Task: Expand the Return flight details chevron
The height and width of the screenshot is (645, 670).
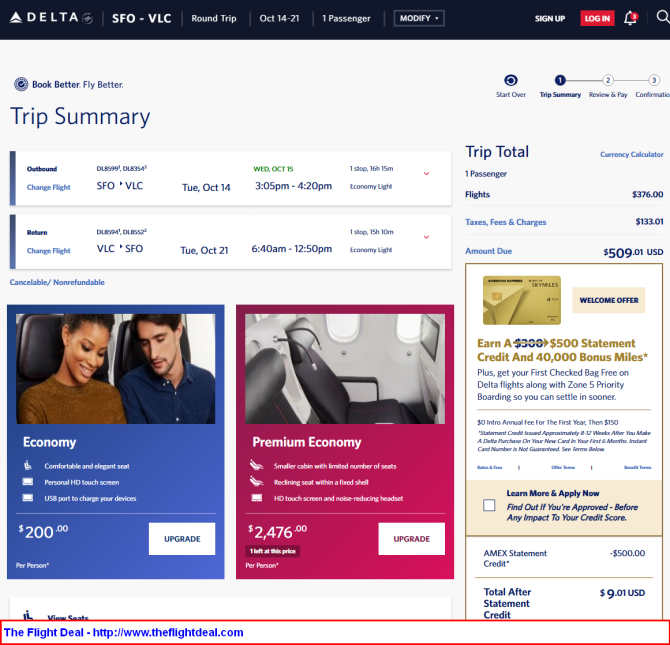Action: (426, 237)
